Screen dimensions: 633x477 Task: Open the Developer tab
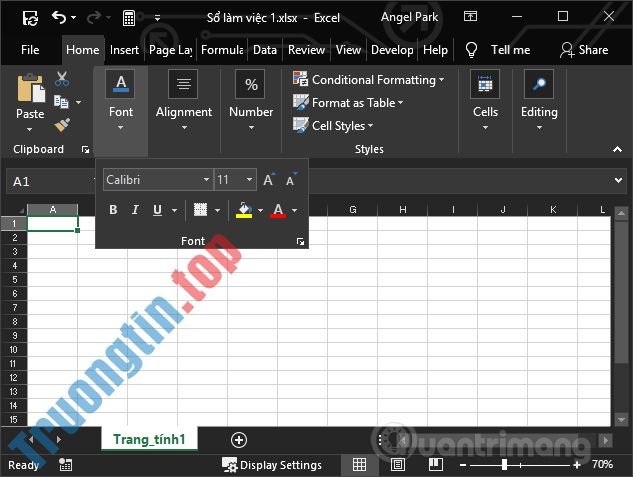(392, 50)
